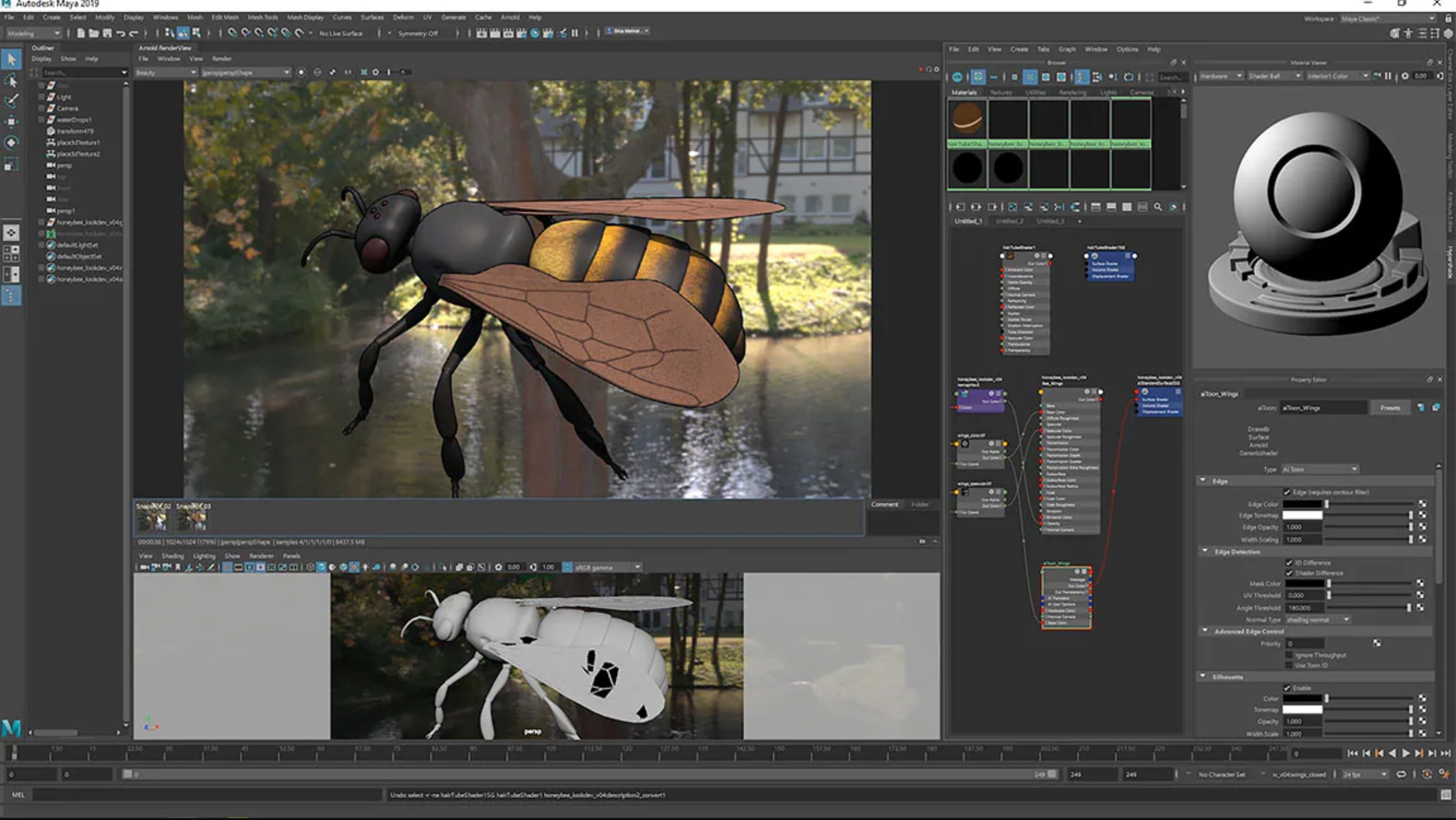Collapse the Edge Detection section
The image size is (1456, 820).
tap(1205, 551)
